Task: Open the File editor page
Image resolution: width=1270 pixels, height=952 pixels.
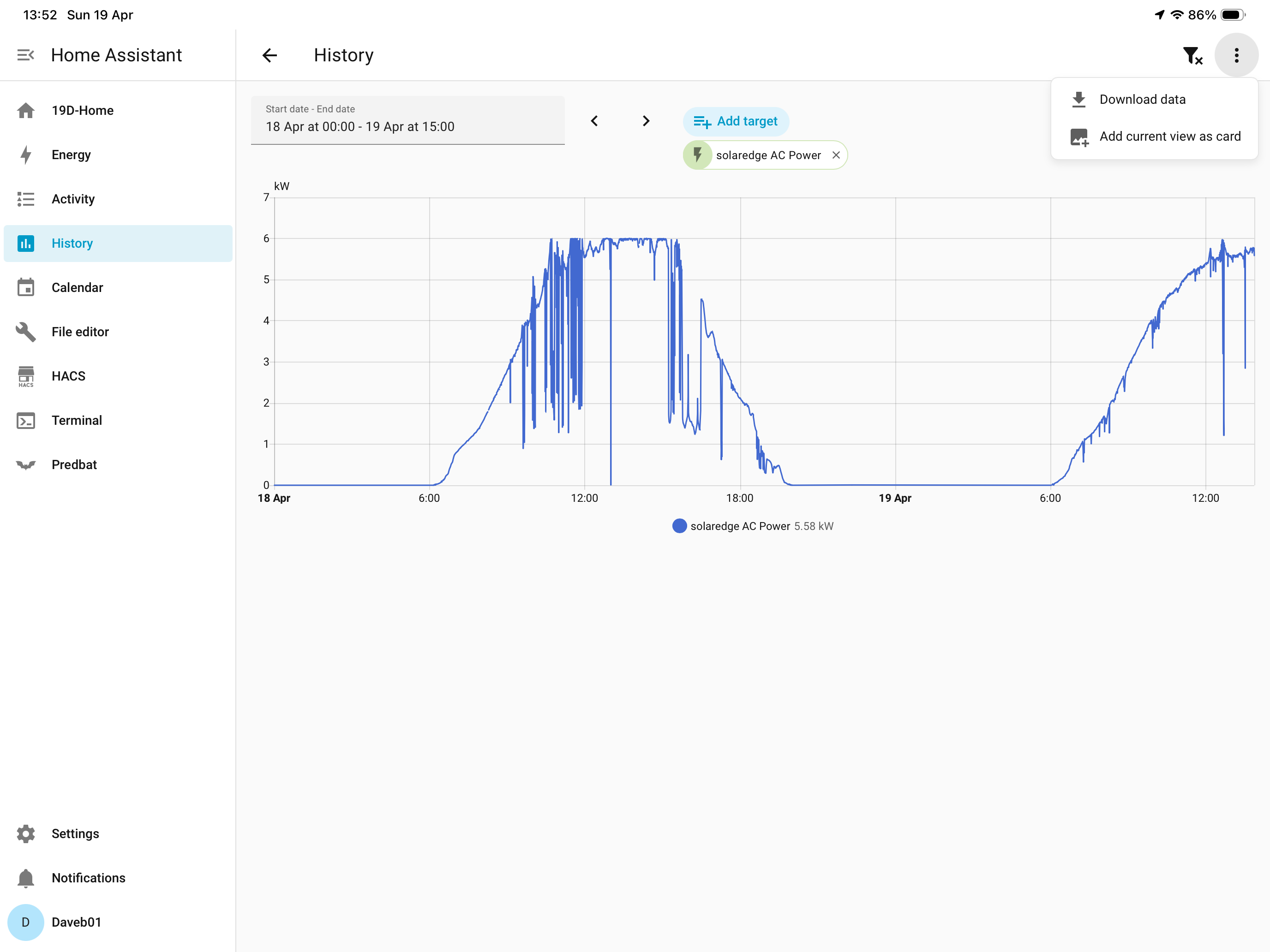Action: [118, 332]
